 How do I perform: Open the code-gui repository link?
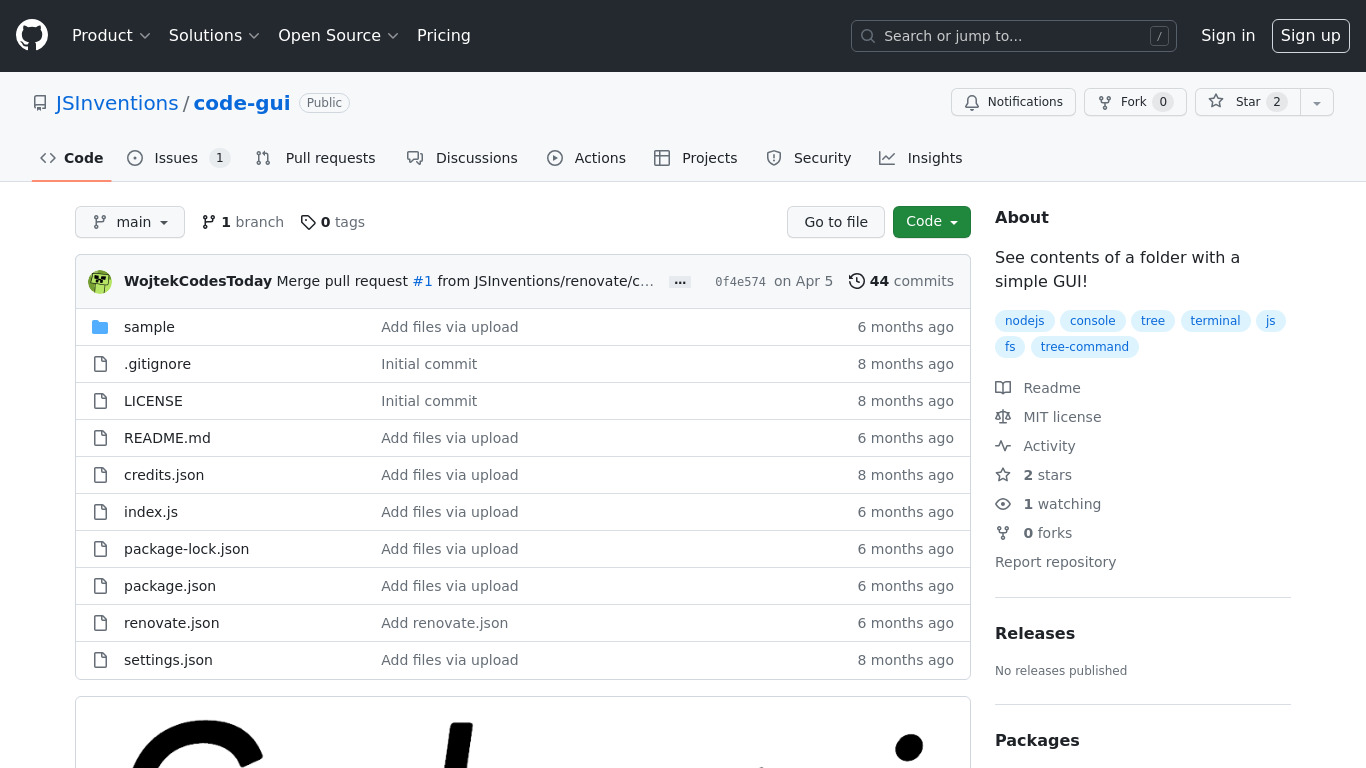coord(242,103)
